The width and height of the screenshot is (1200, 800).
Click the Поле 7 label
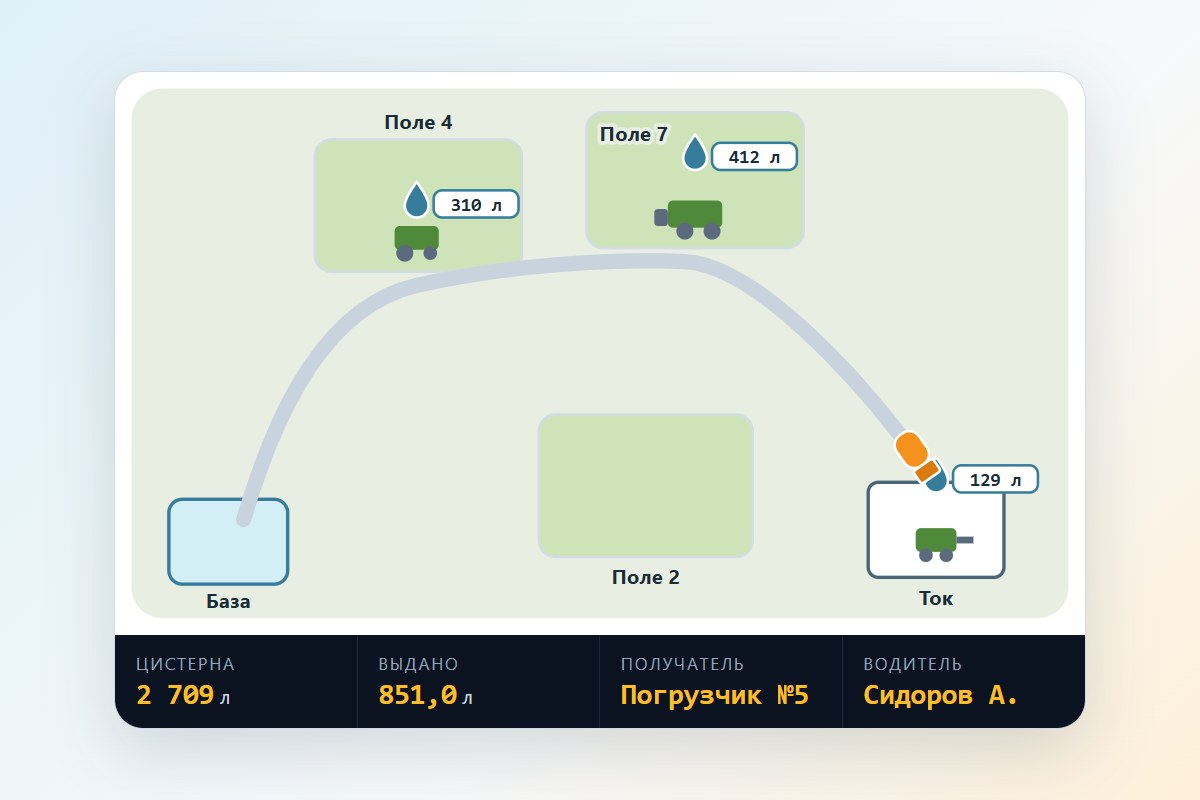tap(634, 134)
